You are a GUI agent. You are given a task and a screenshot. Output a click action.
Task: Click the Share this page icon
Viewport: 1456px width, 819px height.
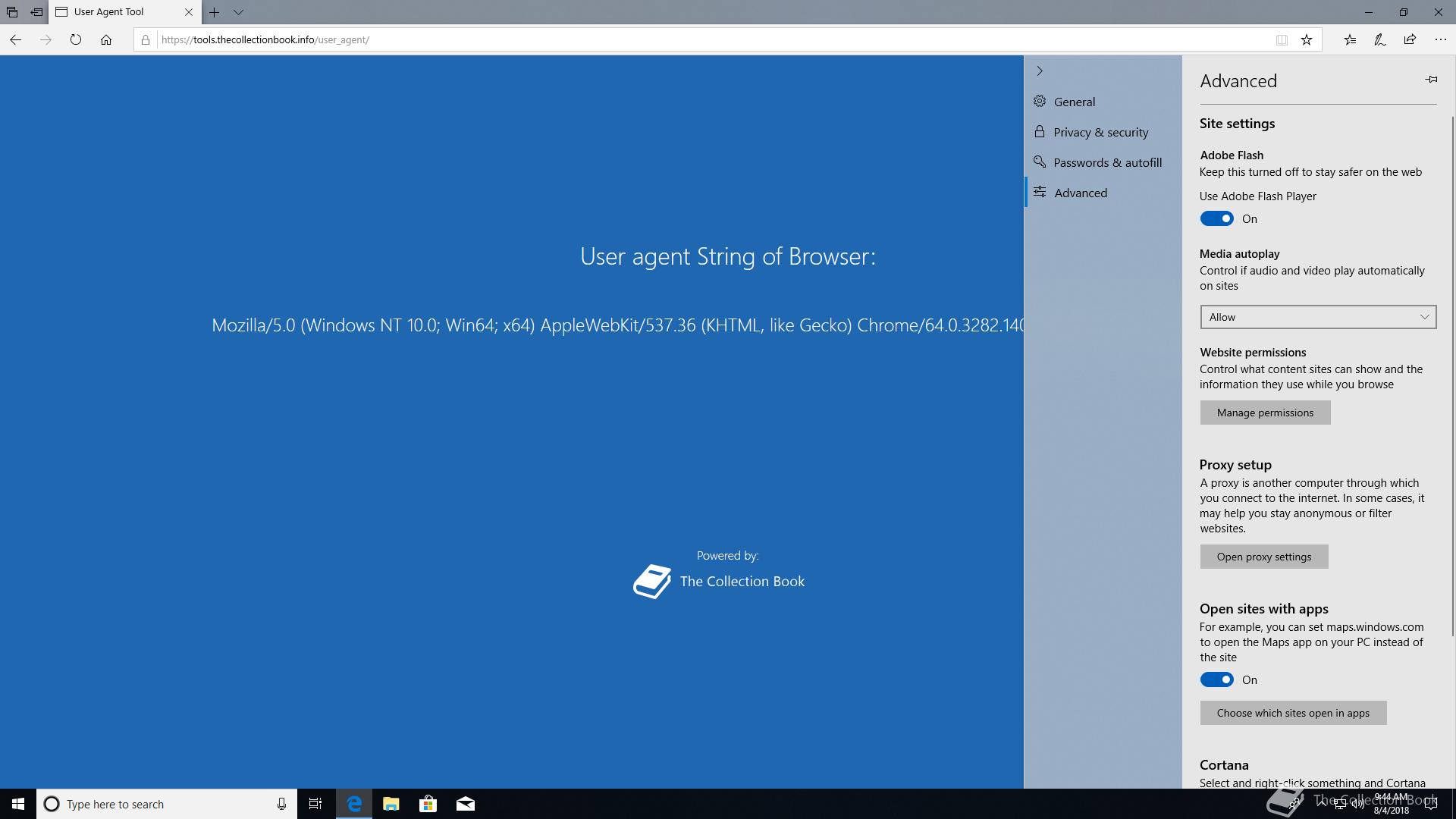1410,39
